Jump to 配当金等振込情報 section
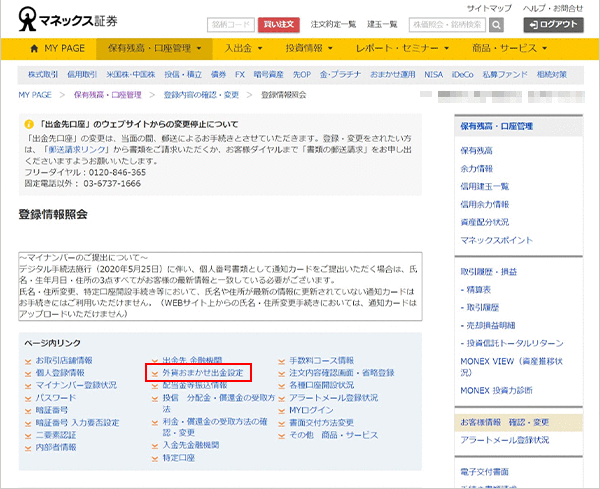 point(195,385)
